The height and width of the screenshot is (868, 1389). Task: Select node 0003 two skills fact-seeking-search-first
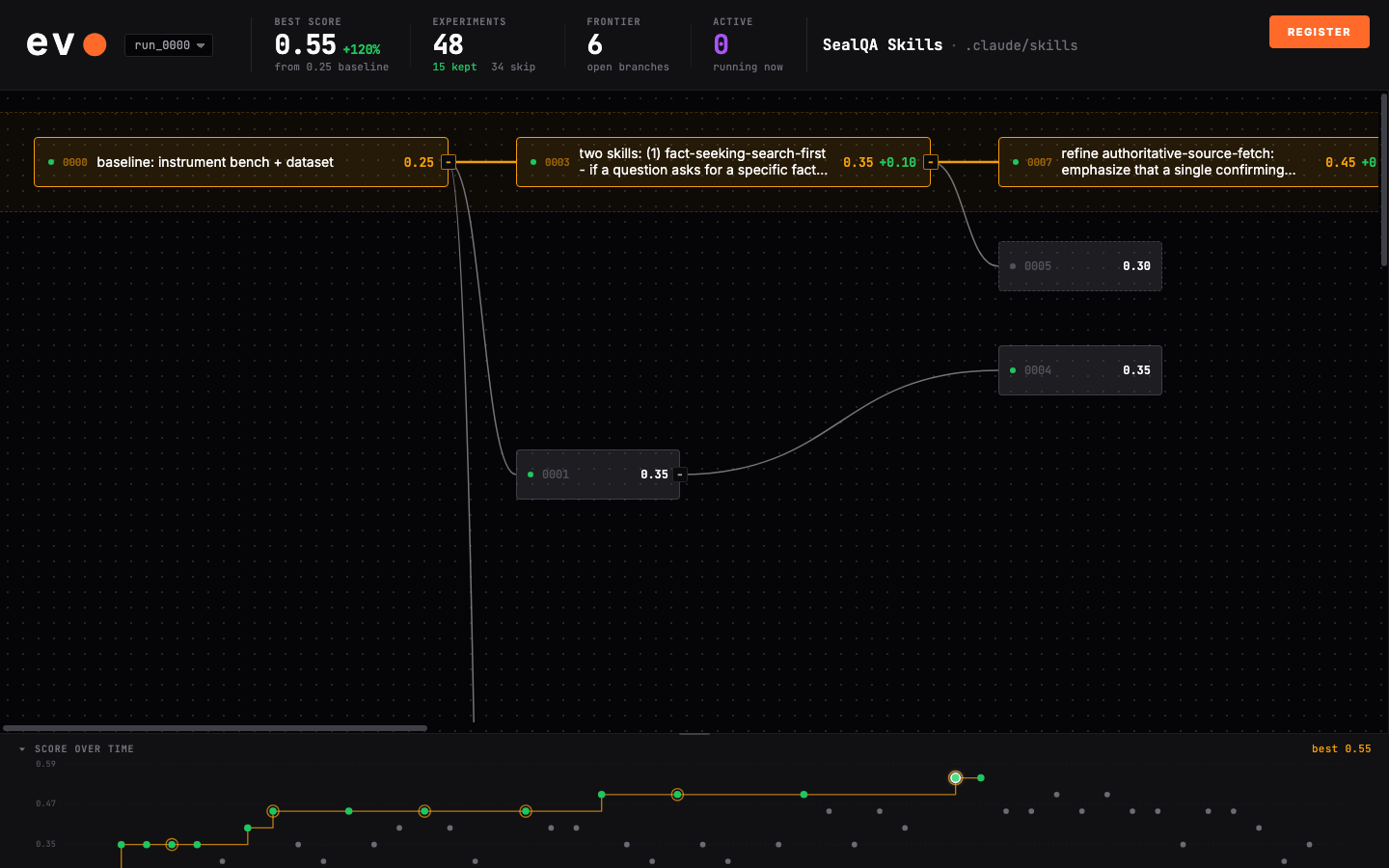point(723,162)
